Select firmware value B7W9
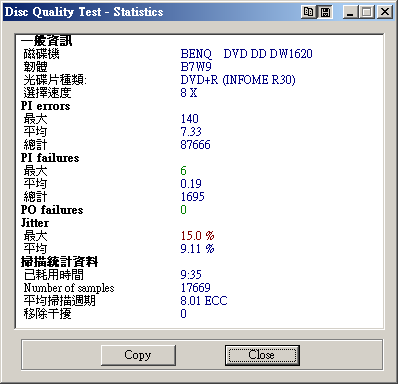The height and width of the screenshot is (384, 398). 196,67
